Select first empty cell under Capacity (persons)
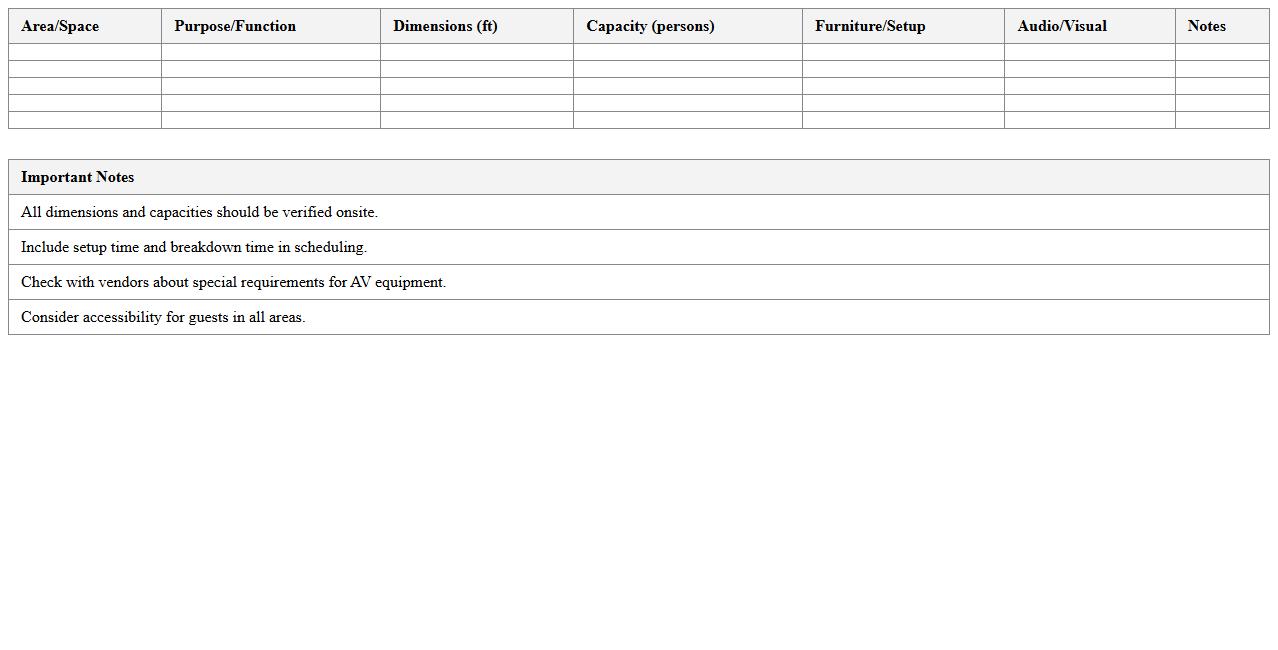Image resolution: width=1278 pixels, height=650 pixels. tap(687, 52)
